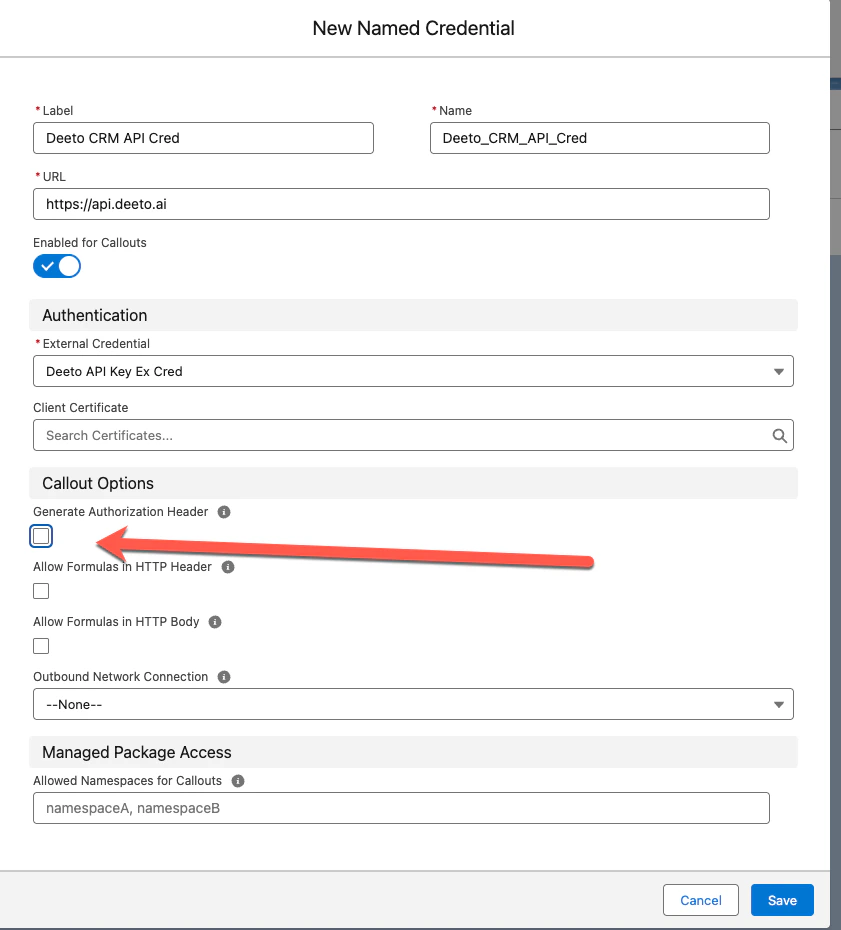Check the Generate Authorization Header checkbox
Image resolution: width=841 pixels, height=930 pixels.
click(41, 536)
